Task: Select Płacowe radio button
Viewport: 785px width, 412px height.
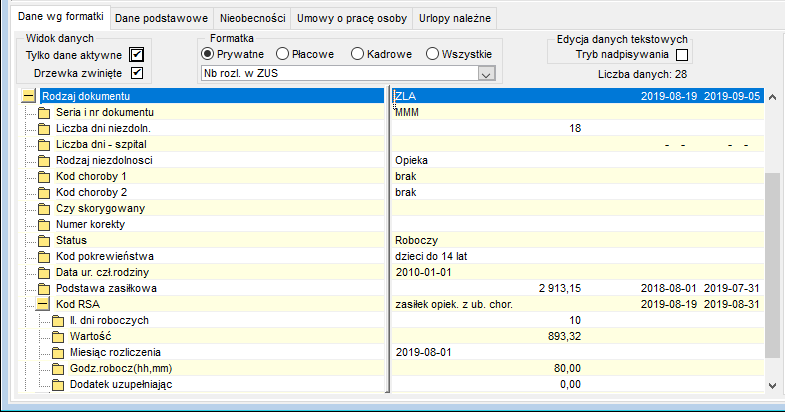Action: tap(282, 54)
